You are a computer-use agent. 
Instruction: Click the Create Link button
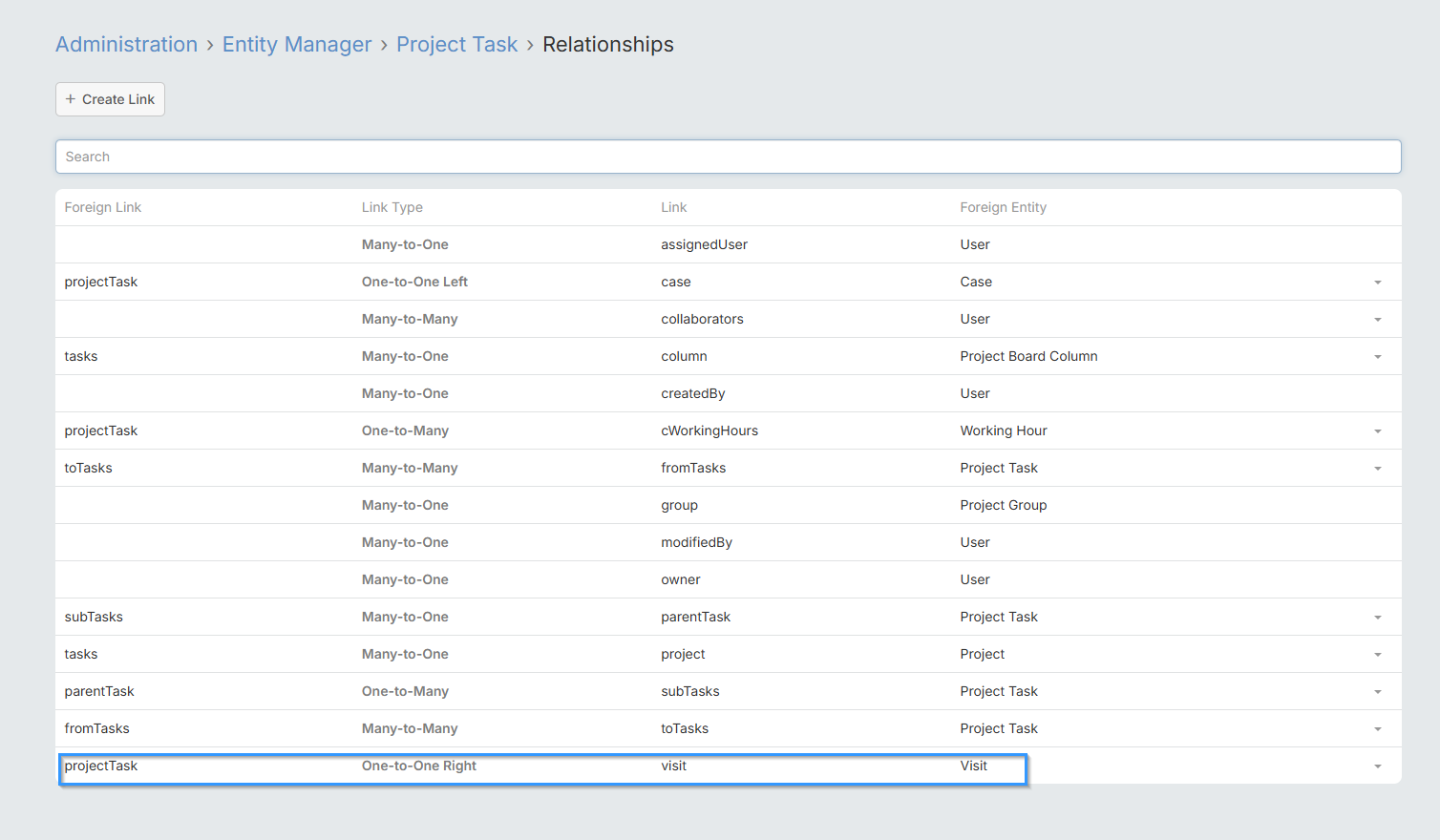click(110, 99)
